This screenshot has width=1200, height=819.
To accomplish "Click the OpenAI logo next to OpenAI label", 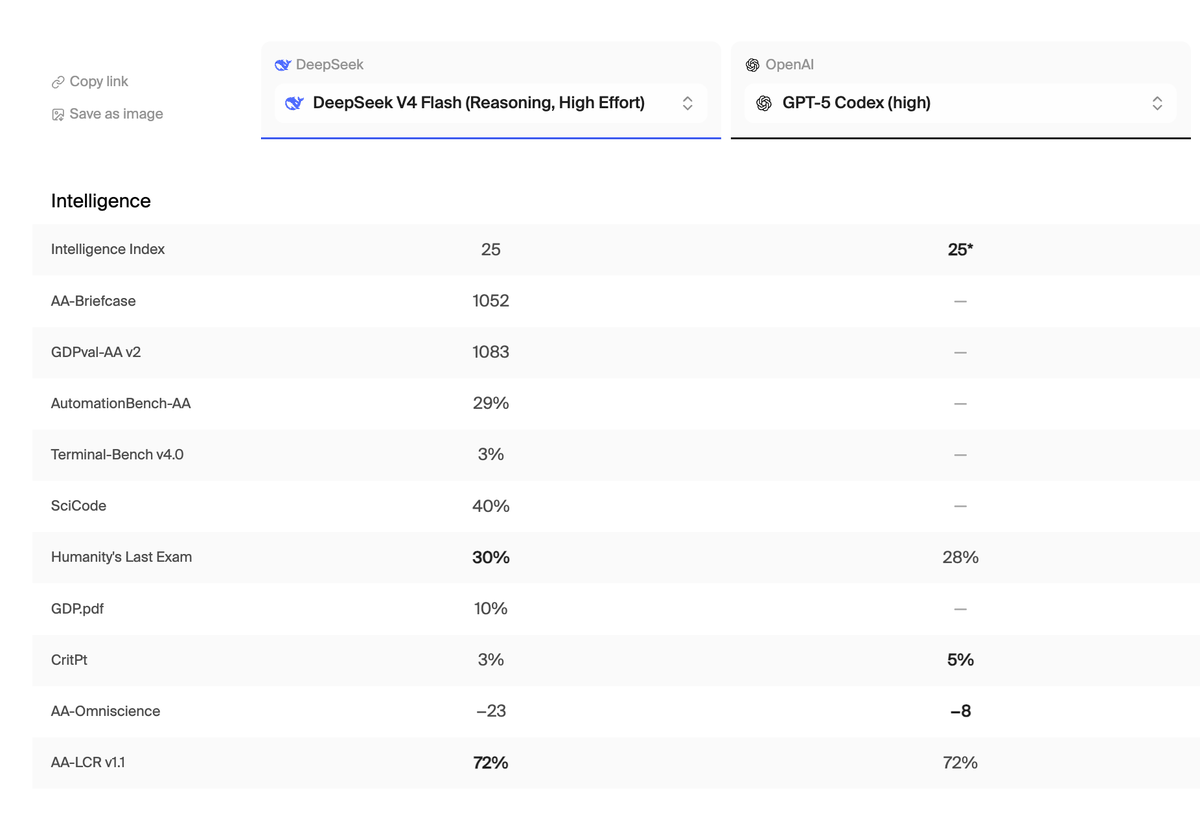I will pyautogui.click(x=753, y=65).
